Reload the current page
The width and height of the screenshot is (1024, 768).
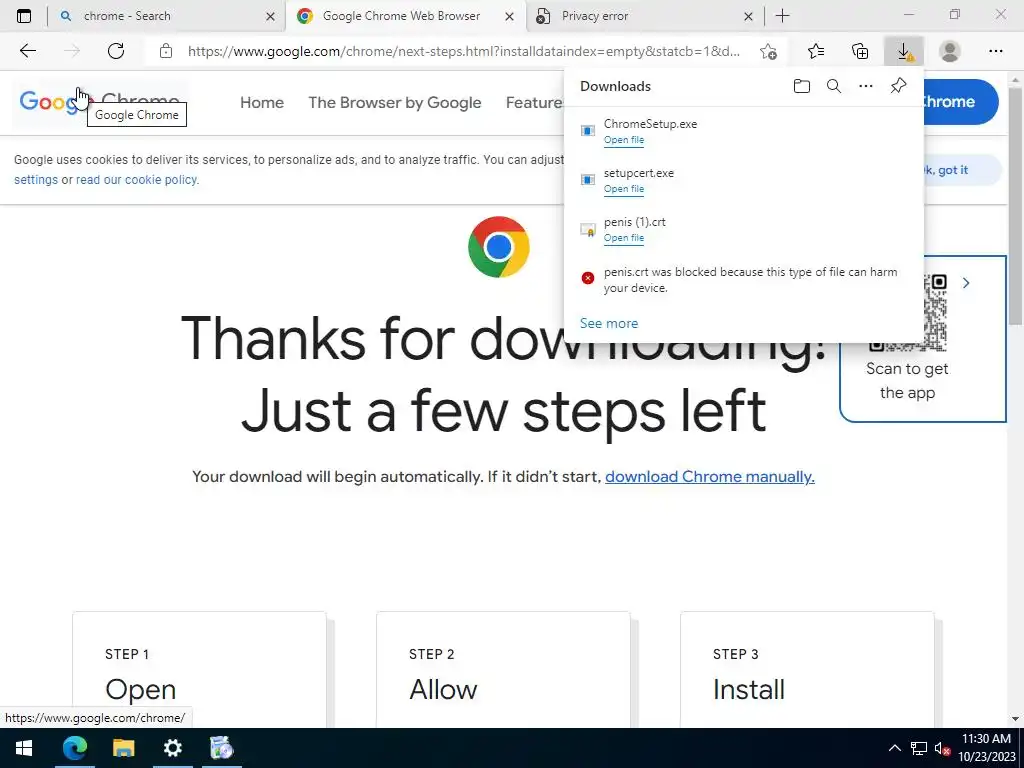[116, 51]
